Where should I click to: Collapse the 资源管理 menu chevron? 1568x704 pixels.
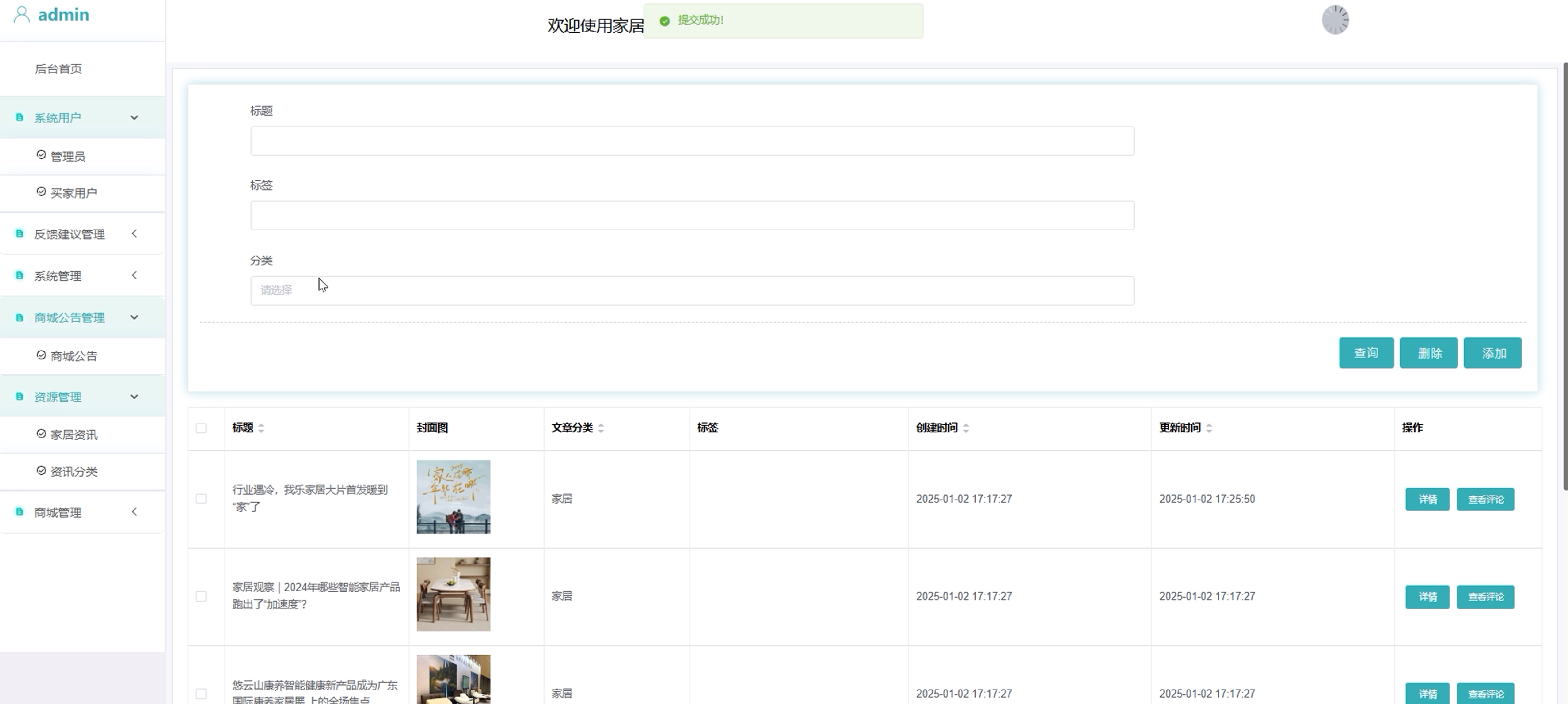[134, 397]
